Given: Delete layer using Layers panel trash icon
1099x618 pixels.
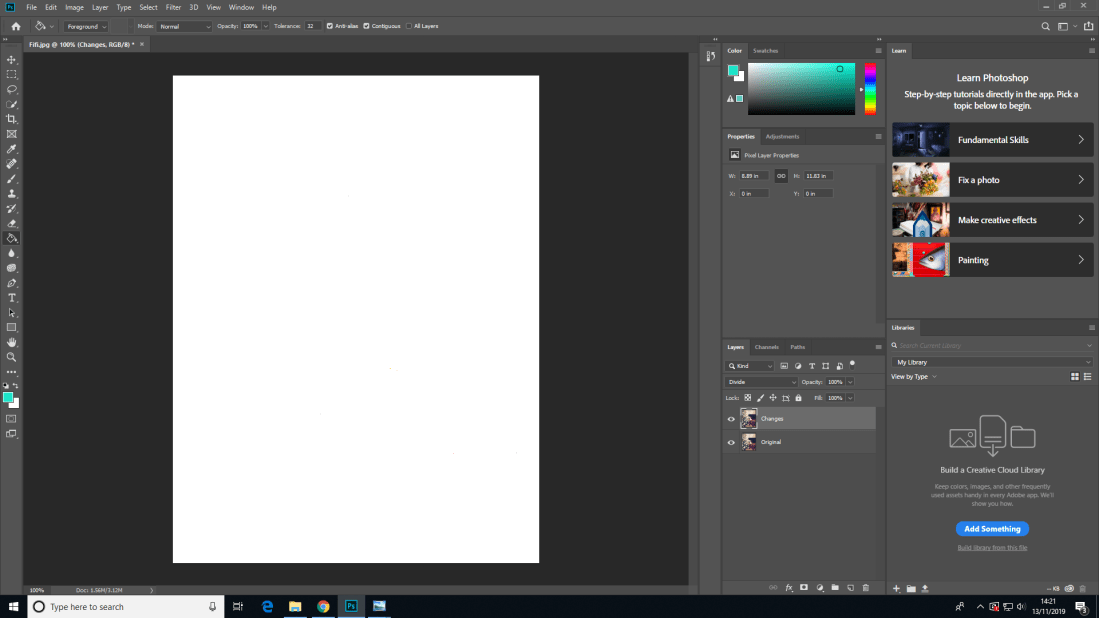Looking at the screenshot, I should point(866,588).
